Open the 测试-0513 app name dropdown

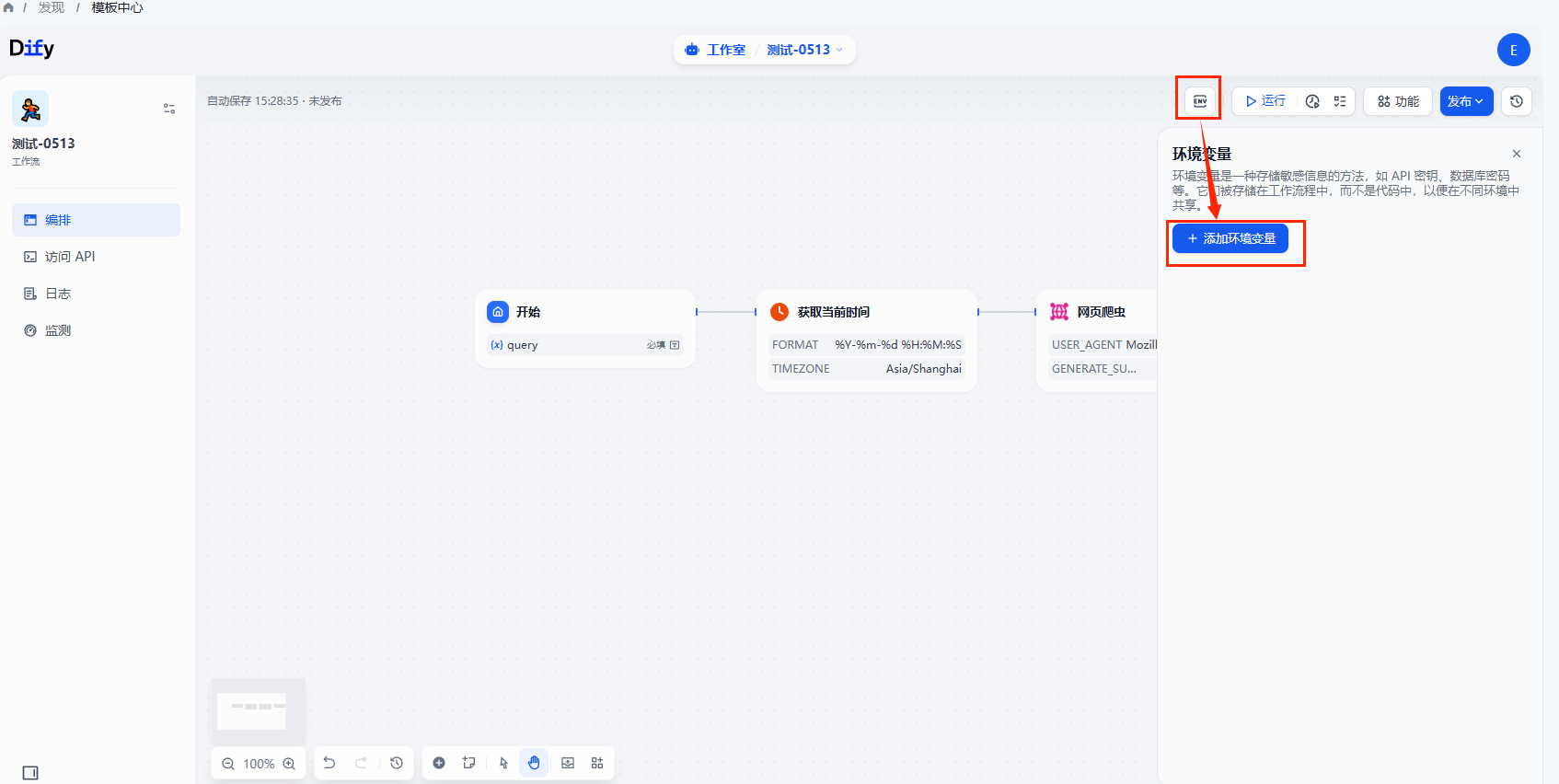coord(804,50)
